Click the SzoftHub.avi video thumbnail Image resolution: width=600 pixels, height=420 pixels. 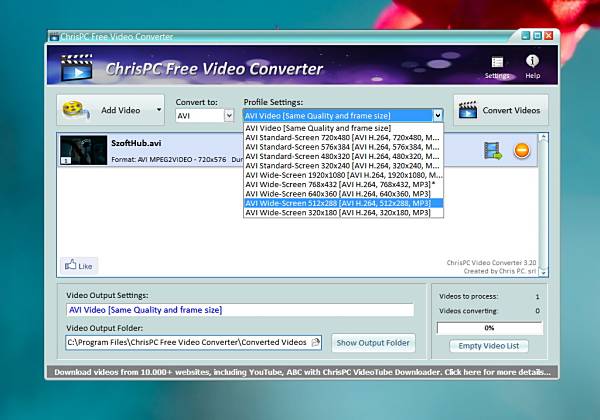click(83, 150)
